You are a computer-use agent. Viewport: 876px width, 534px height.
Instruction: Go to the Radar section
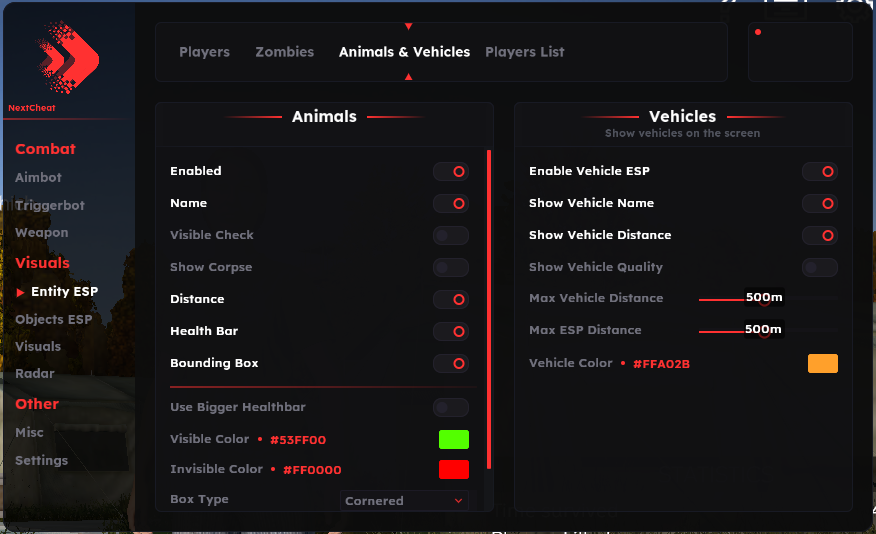[35, 374]
